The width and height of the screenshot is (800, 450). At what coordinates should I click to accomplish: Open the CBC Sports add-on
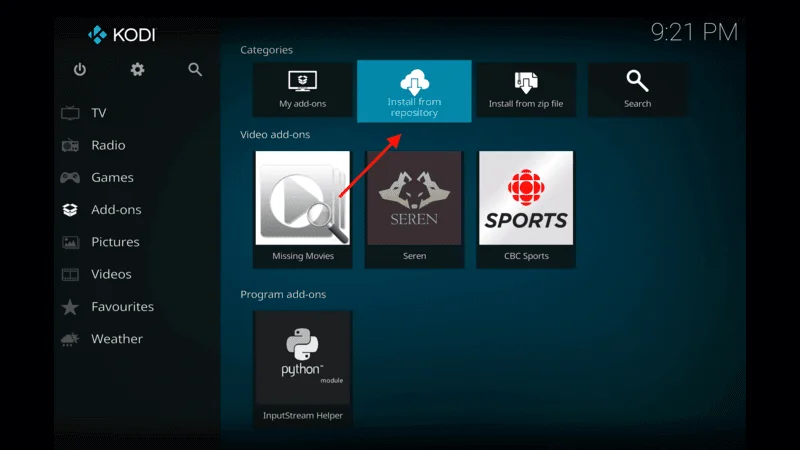click(526, 209)
